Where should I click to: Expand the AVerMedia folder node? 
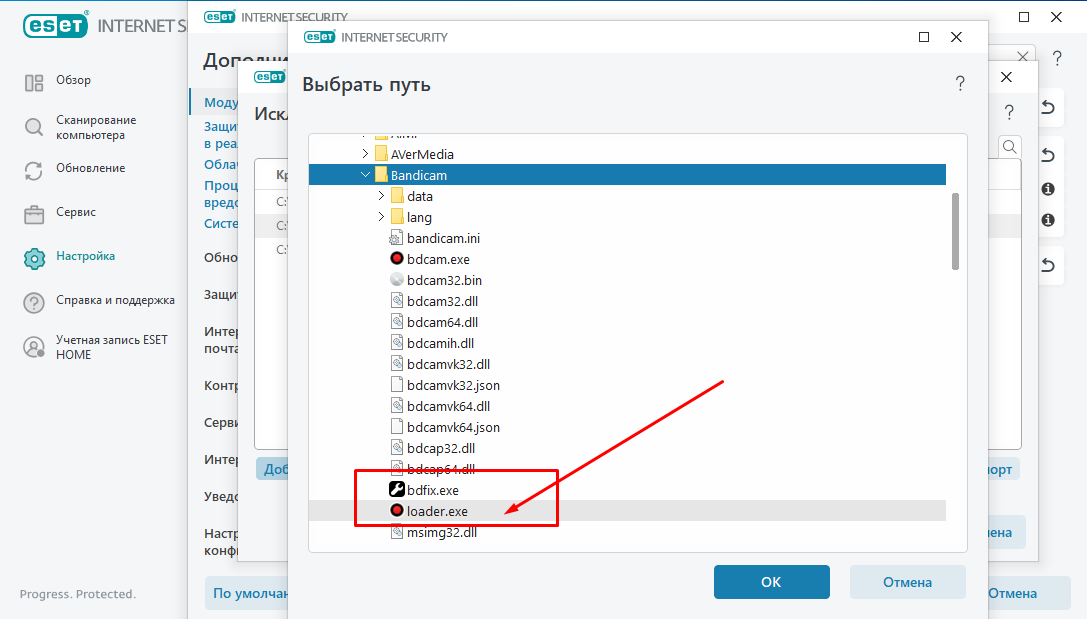[365, 154]
